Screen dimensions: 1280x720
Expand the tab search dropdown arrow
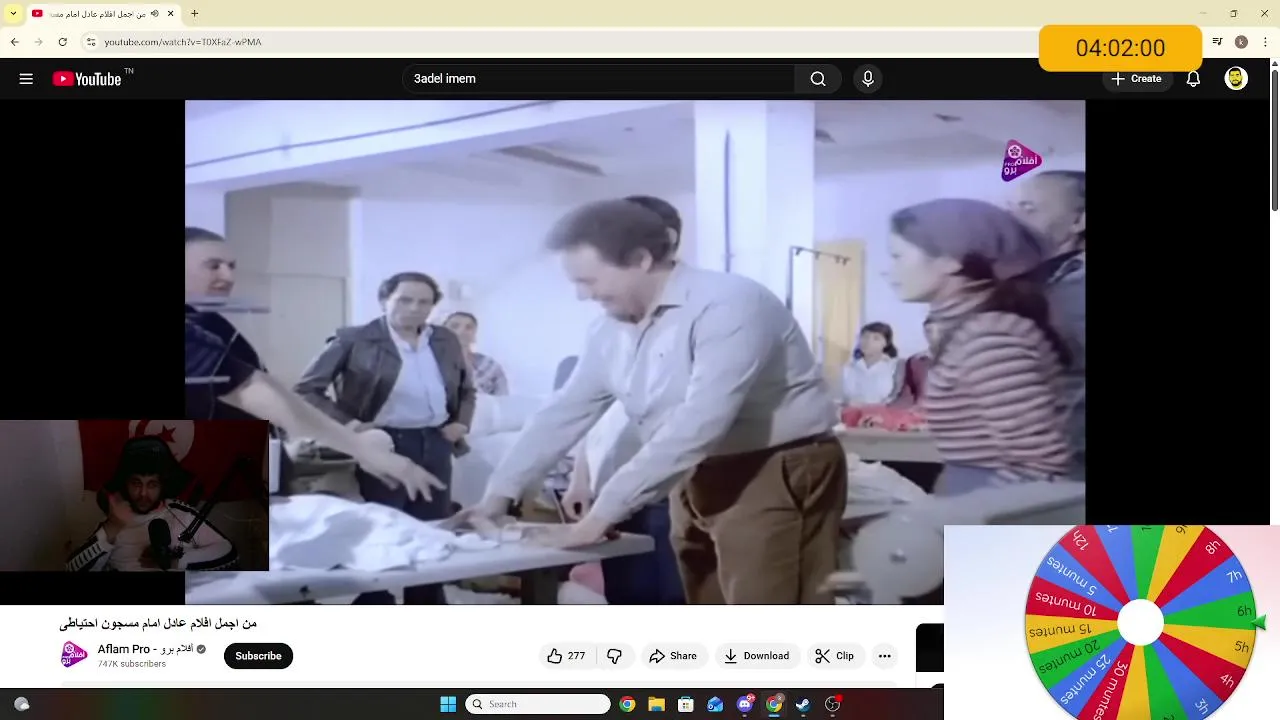(13, 14)
